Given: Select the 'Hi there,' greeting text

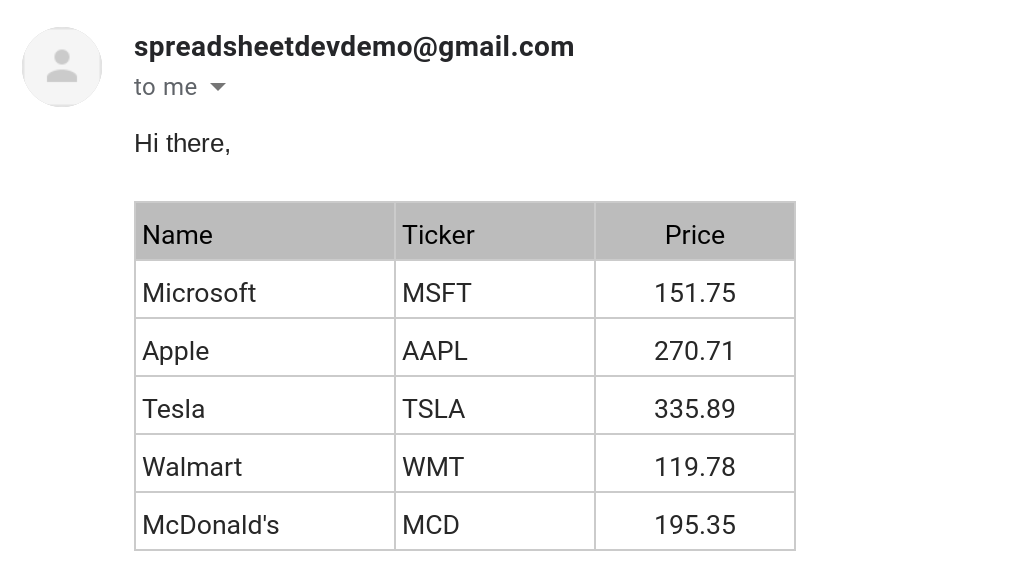Looking at the screenshot, I should point(182,143).
